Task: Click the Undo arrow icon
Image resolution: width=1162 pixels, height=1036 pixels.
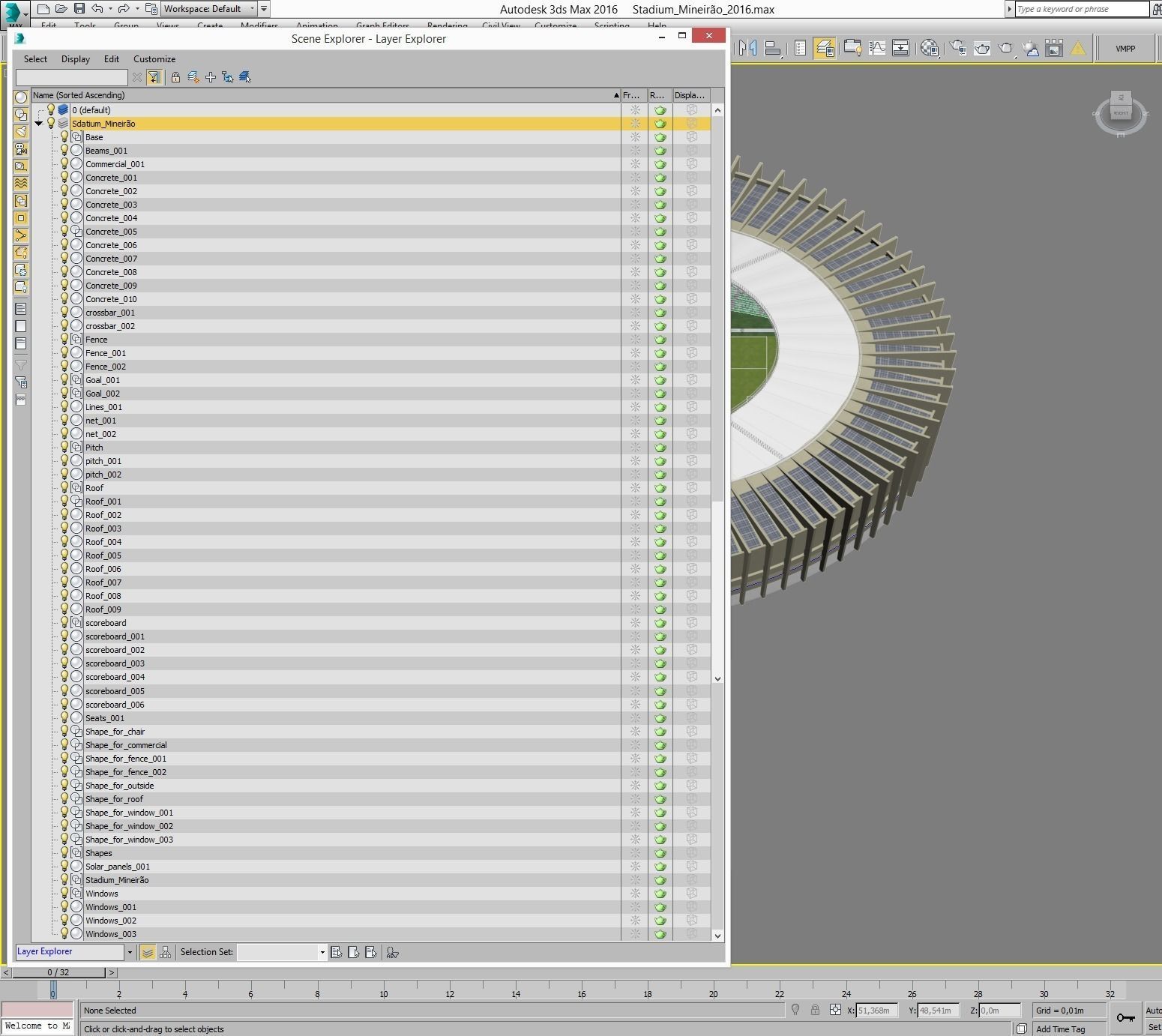Action: pyautogui.click(x=97, y=9)
